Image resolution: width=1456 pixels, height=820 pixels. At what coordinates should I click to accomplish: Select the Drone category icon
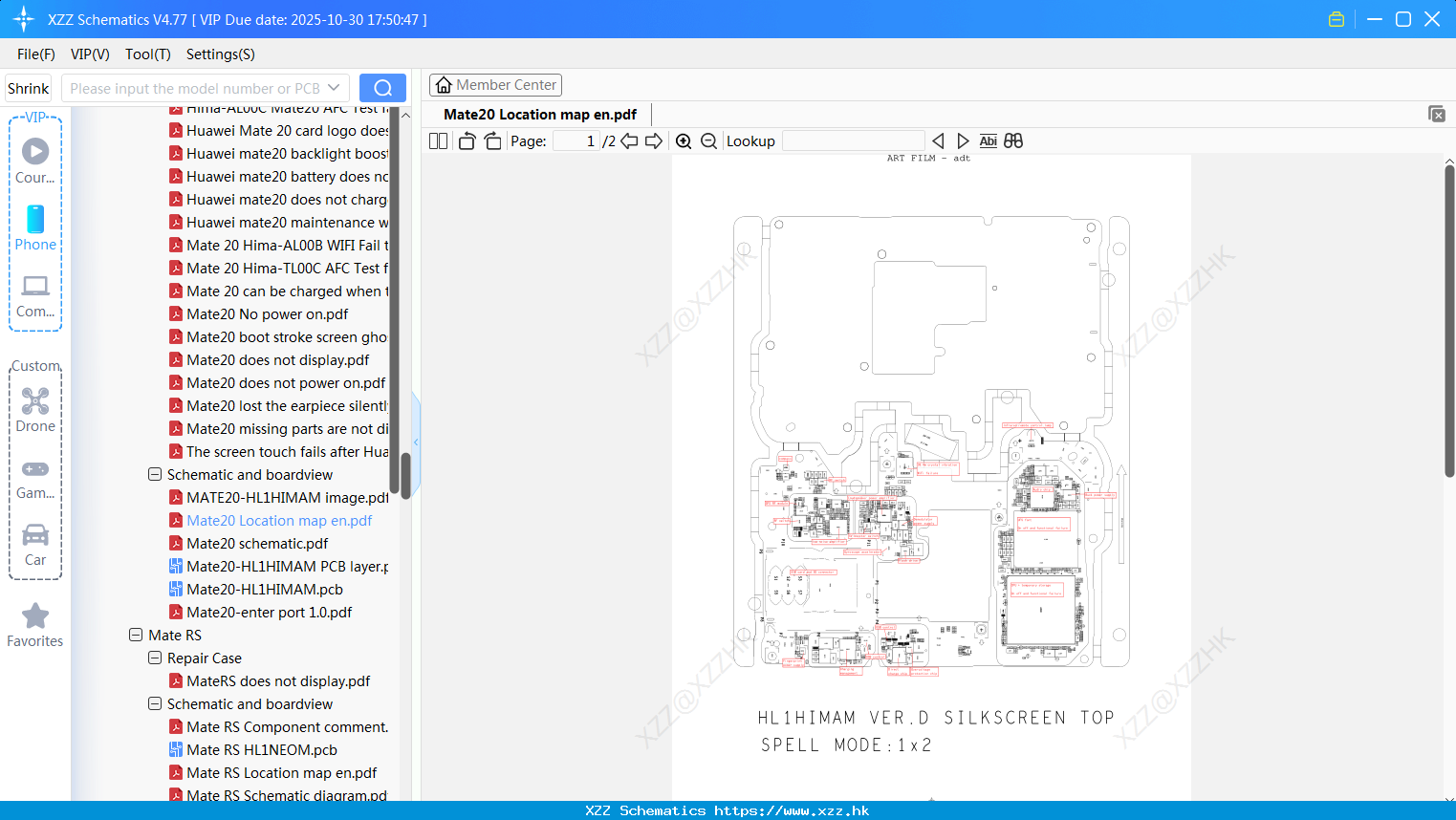[x=35, y=410]
